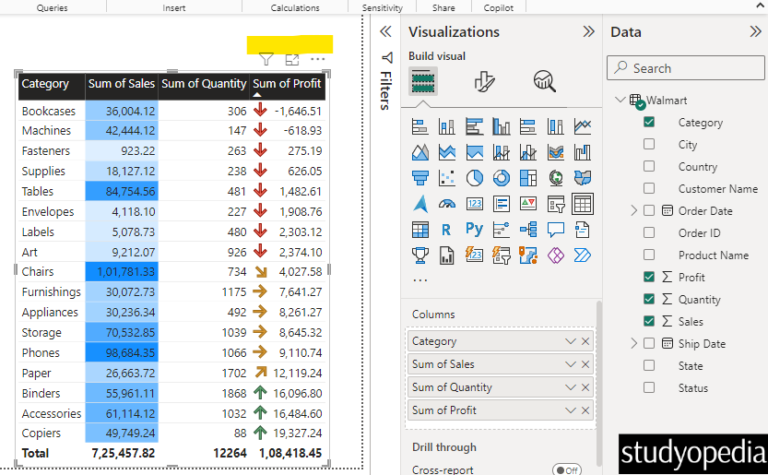The image size is (768, 475).
Task: Select the Stacked bar chart visual
Action: (420, 127)
